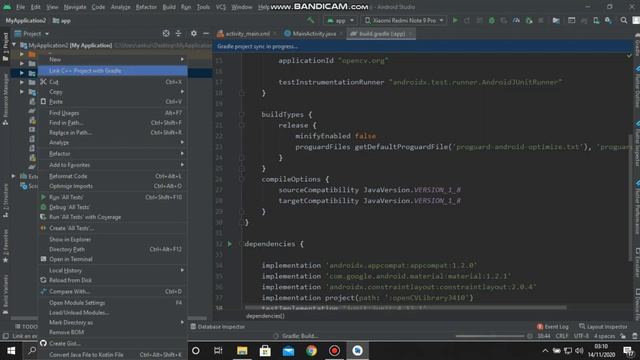The height and width of the screenshot is (360, 640).
Task: Click the CRLF line separator status entry
Action: (x=562, y=336)
